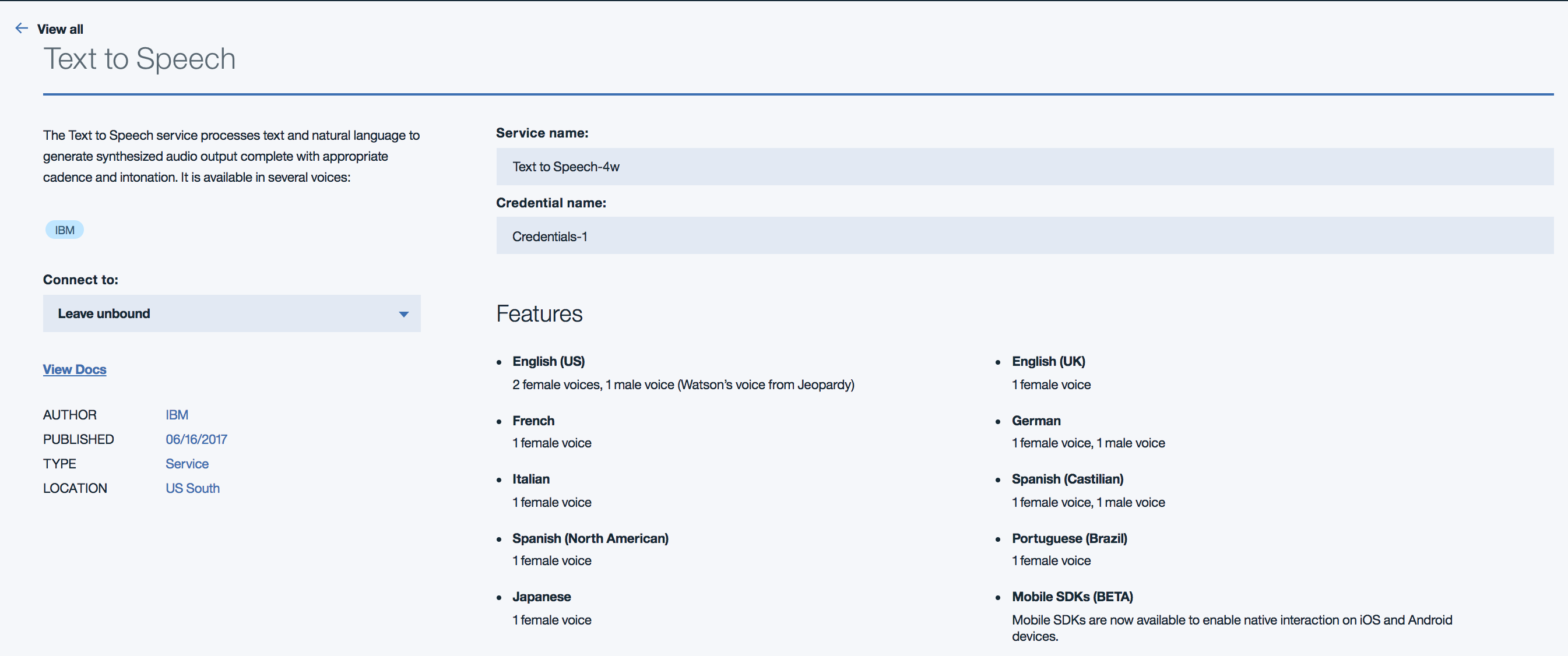
Task: Click the IBM author value link
Action: (177, 414)
